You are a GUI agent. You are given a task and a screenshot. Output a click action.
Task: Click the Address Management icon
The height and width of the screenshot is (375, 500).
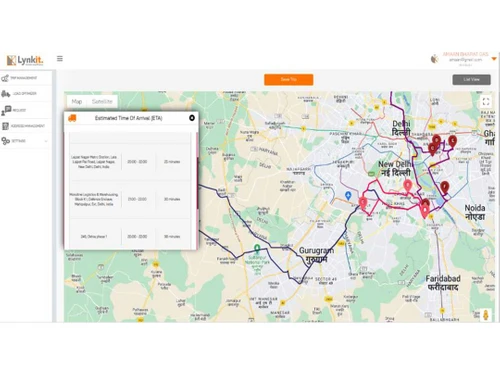(5, 126)
